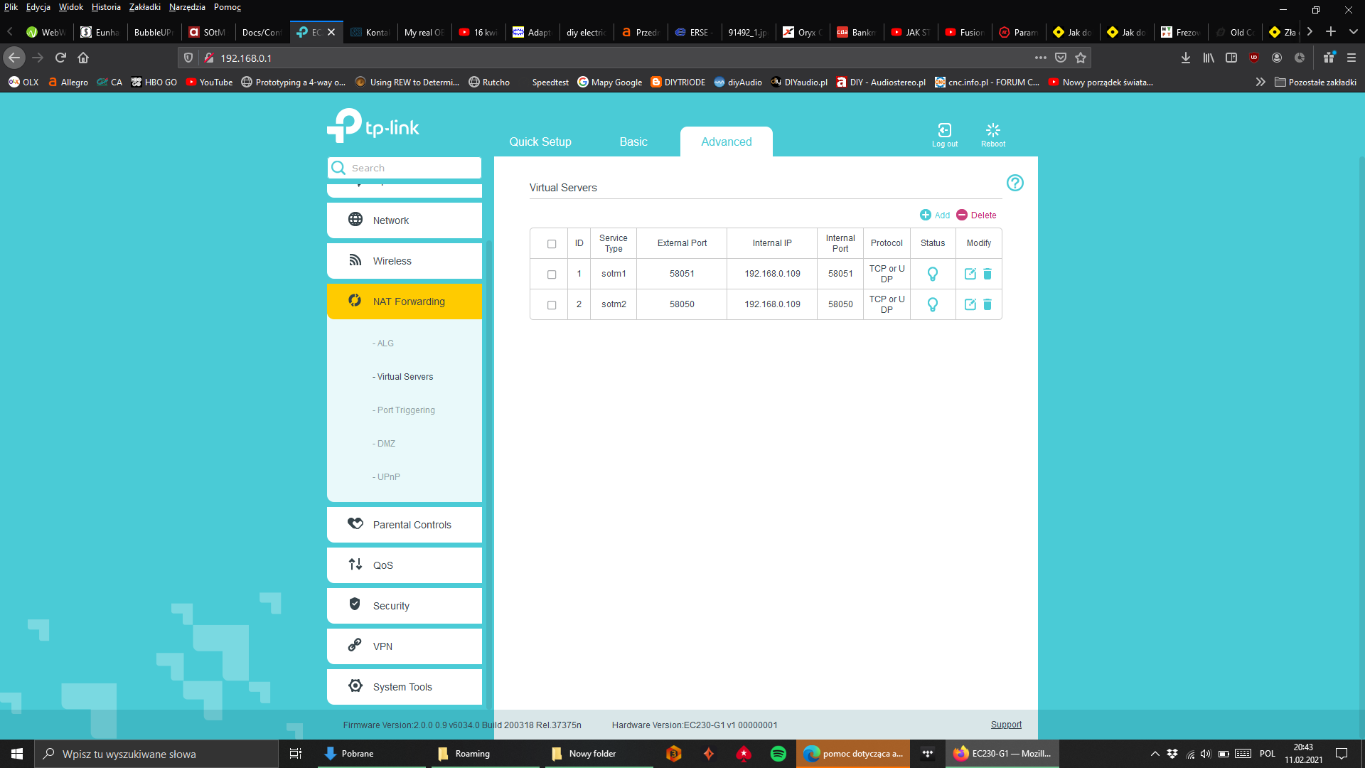
Task: Open the Network sidebar section
Action: (404, 220)
